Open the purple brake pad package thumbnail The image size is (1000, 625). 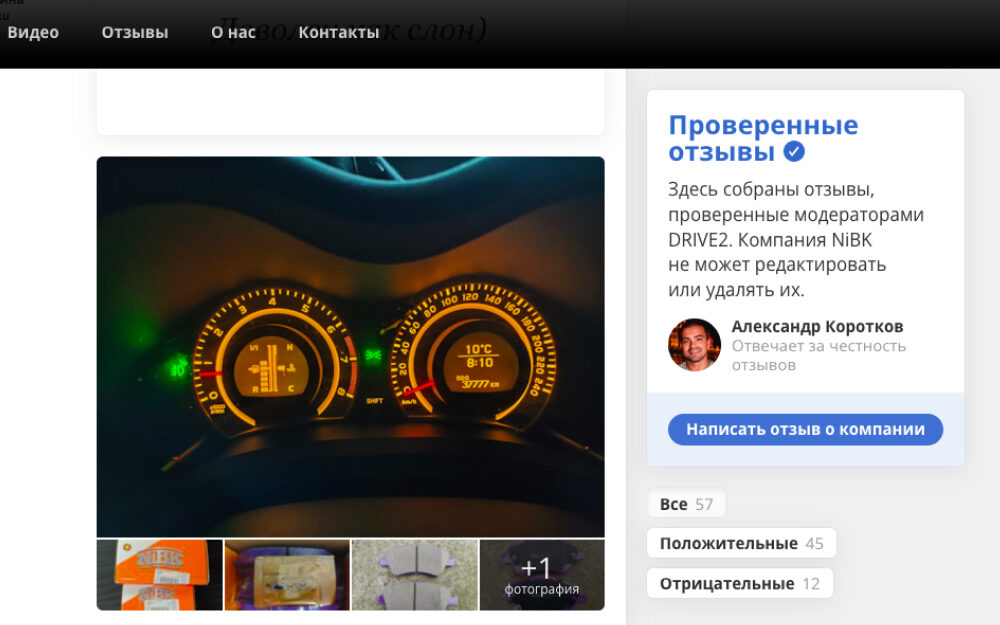point(287,575)
